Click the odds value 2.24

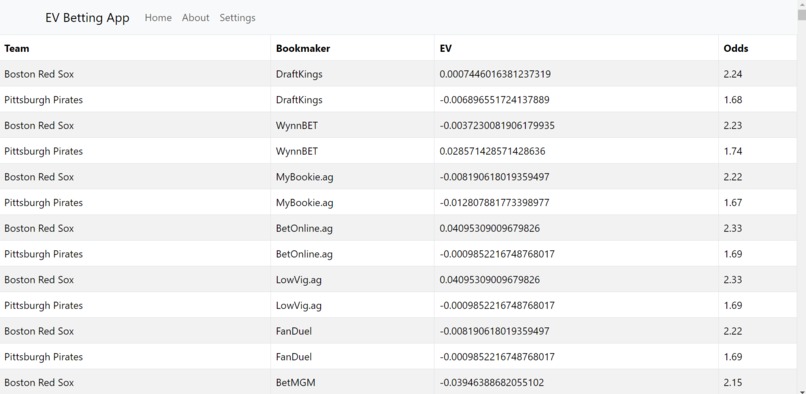pos(732,74)
